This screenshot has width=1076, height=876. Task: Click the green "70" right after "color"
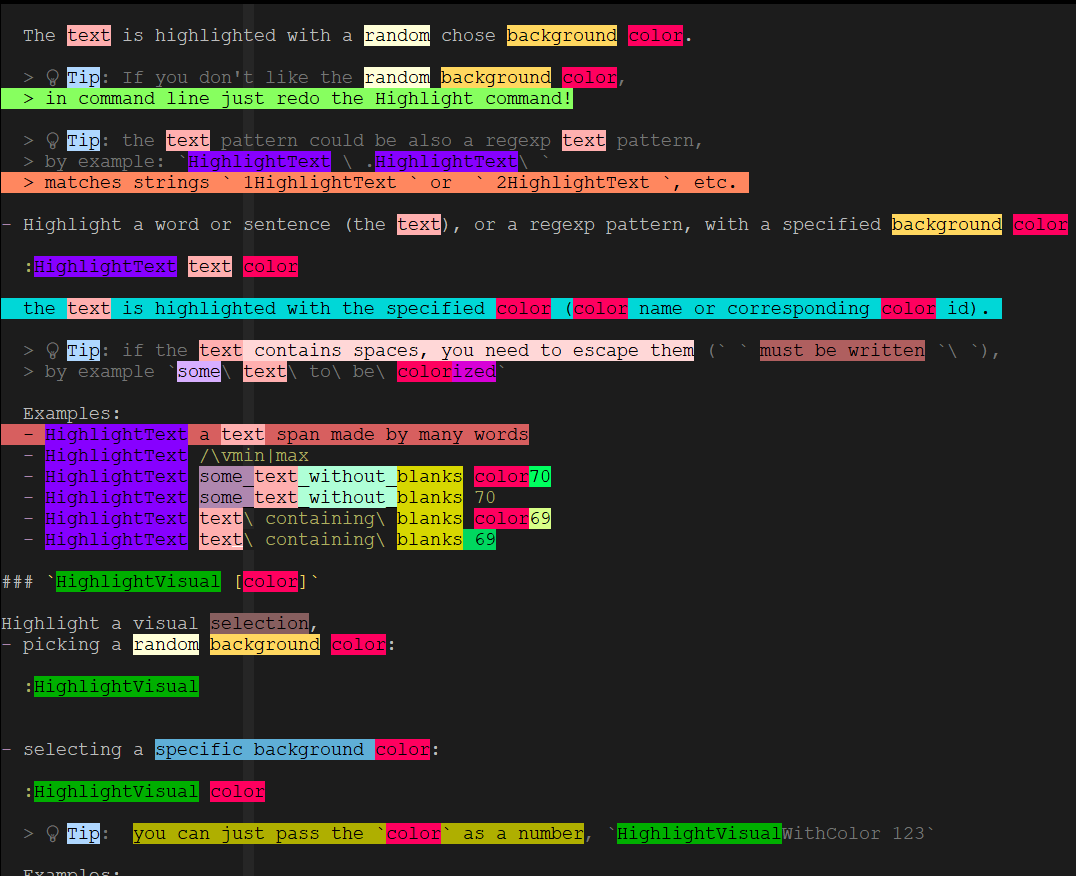click(x=540, y=477)
